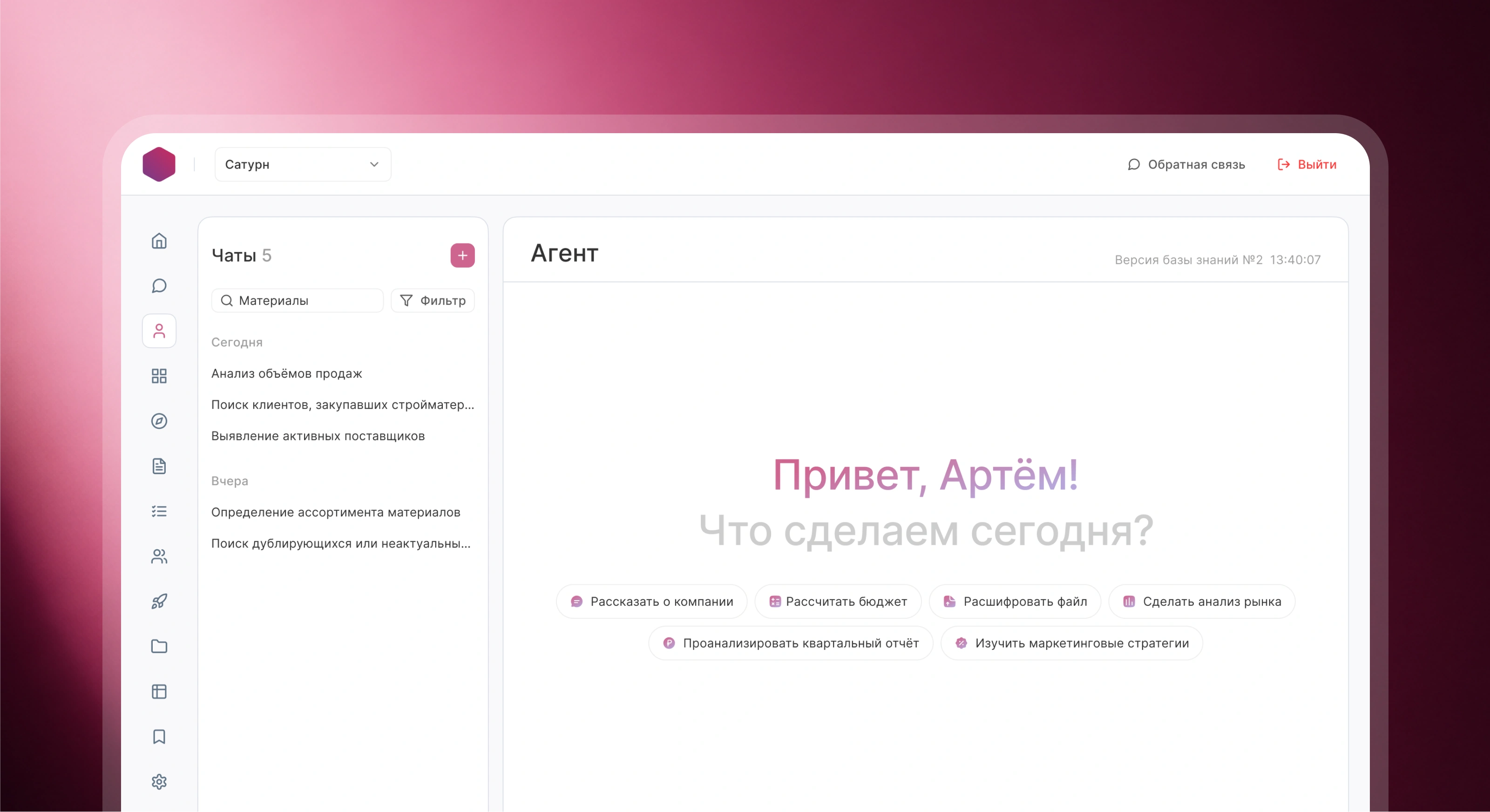Create a new chat with plus button
1490x812 pixels.
(x=463, y=256)
